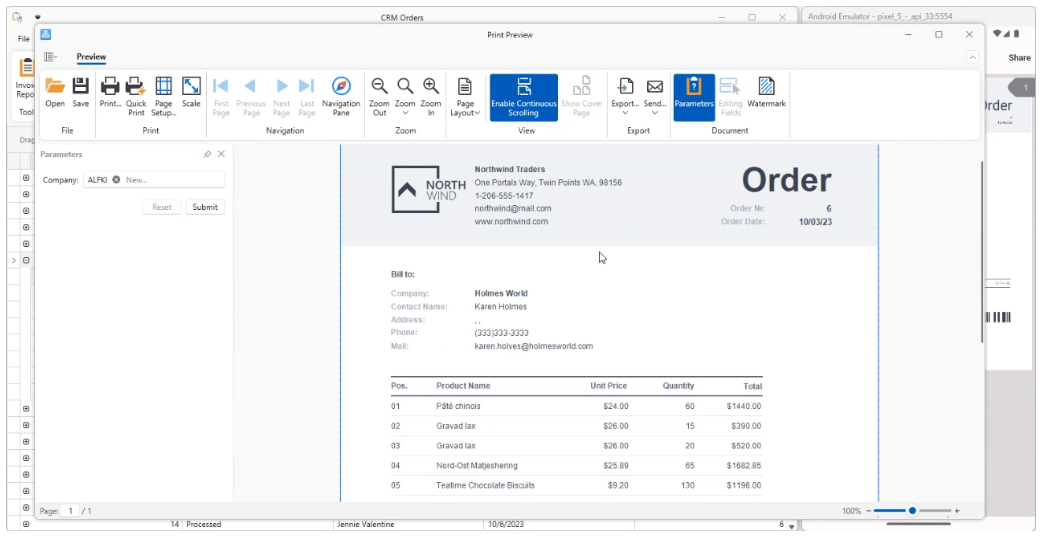Viewport: 1044px width, 537px height.
Task: Collapse the ribbon with the chevron
Action: (972, 57)
